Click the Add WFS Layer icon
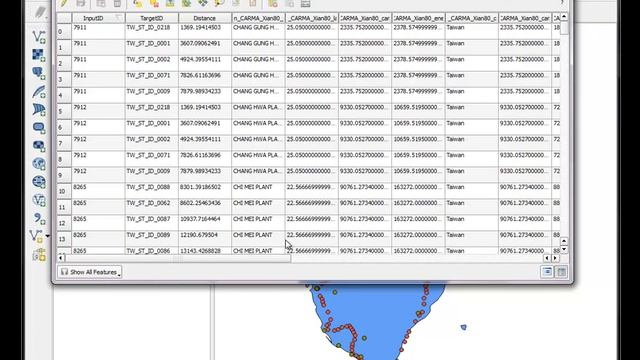 [39, 200]
